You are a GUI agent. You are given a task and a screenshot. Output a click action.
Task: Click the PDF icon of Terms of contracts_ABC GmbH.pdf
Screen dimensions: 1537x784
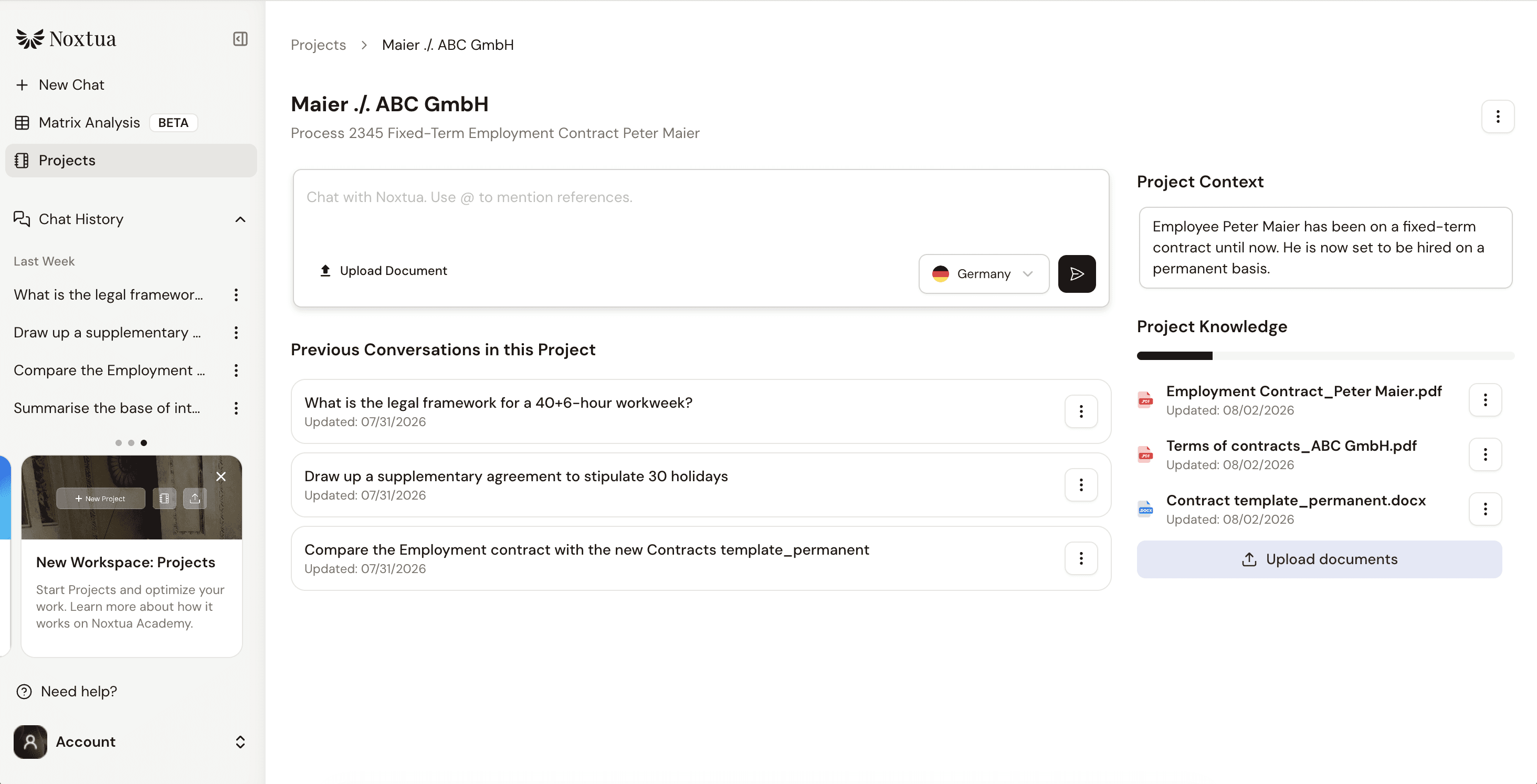coord(1145,454)
